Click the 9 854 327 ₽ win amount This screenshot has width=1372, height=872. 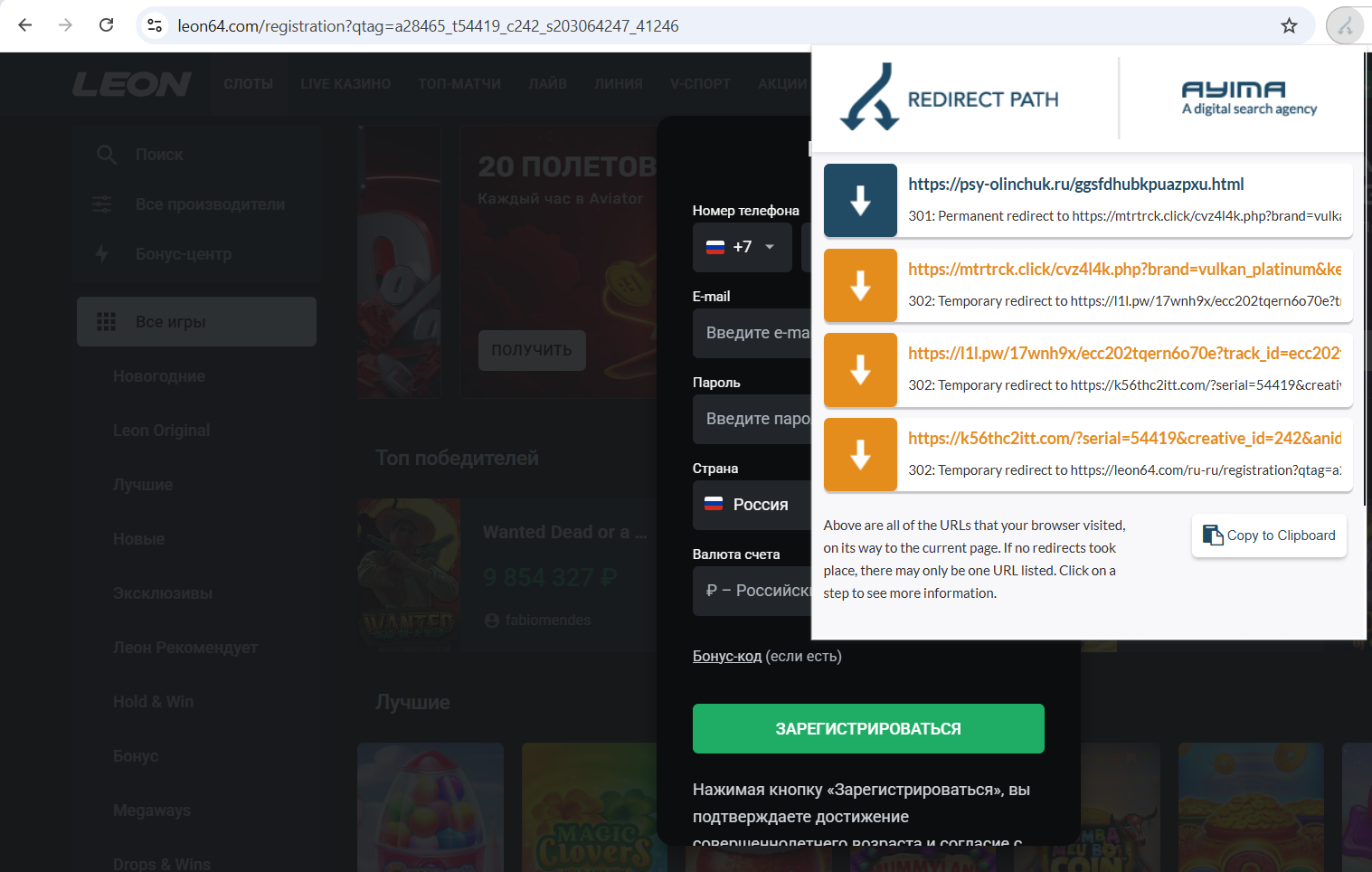tap(550, 577)
